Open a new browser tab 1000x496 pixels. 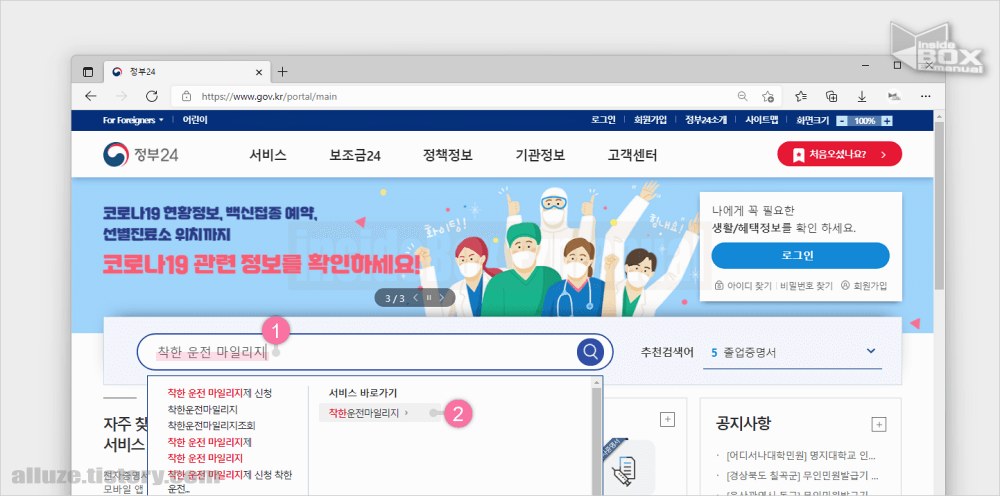pyautogui.click(x=283, y=71)
